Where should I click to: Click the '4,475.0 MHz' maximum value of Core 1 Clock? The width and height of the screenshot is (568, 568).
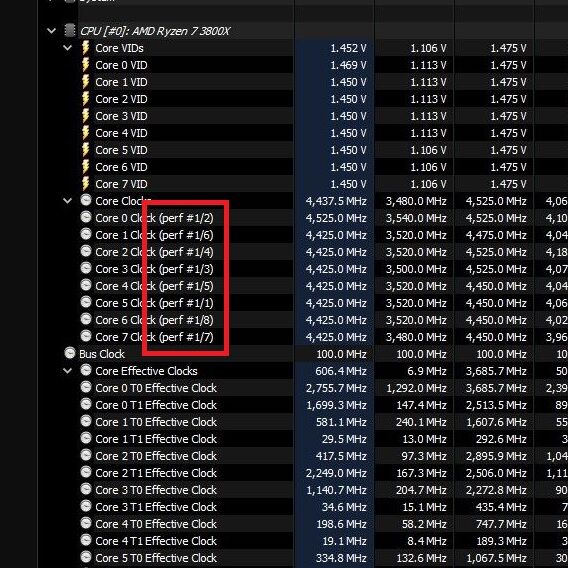pos(496,235)
